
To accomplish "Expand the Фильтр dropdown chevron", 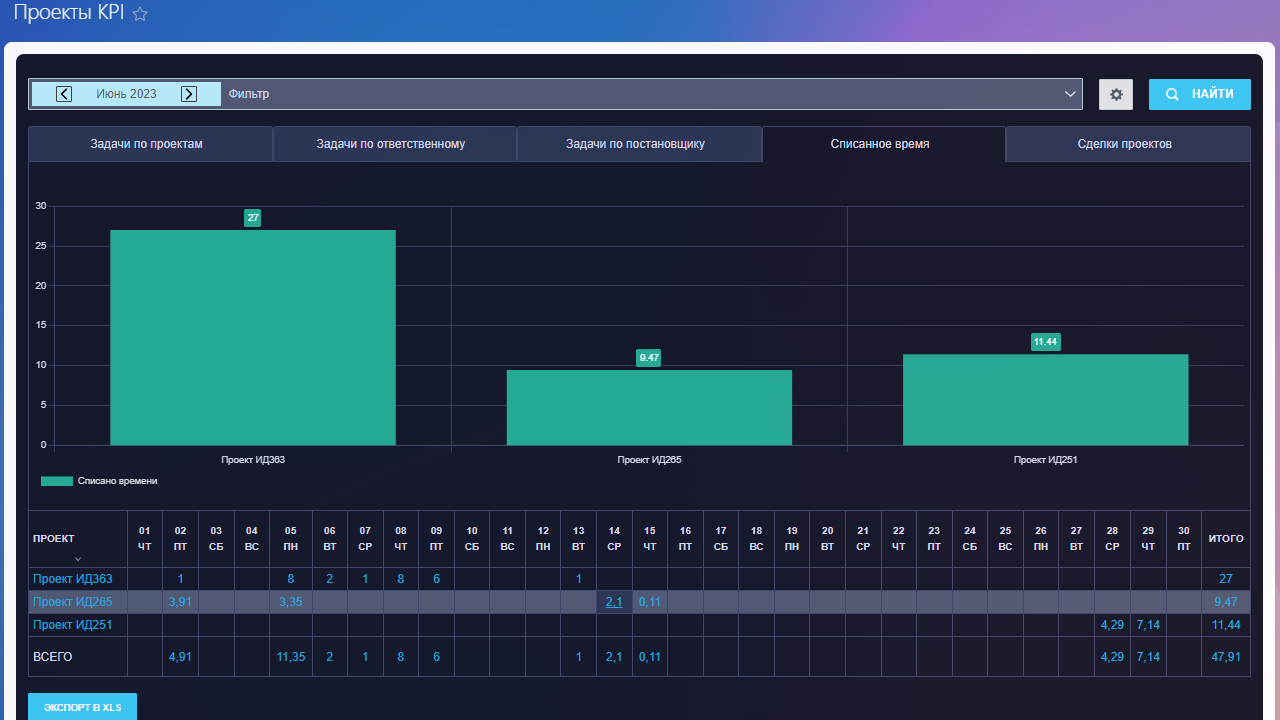I will pyautogui.click(x=1070, y=94).
